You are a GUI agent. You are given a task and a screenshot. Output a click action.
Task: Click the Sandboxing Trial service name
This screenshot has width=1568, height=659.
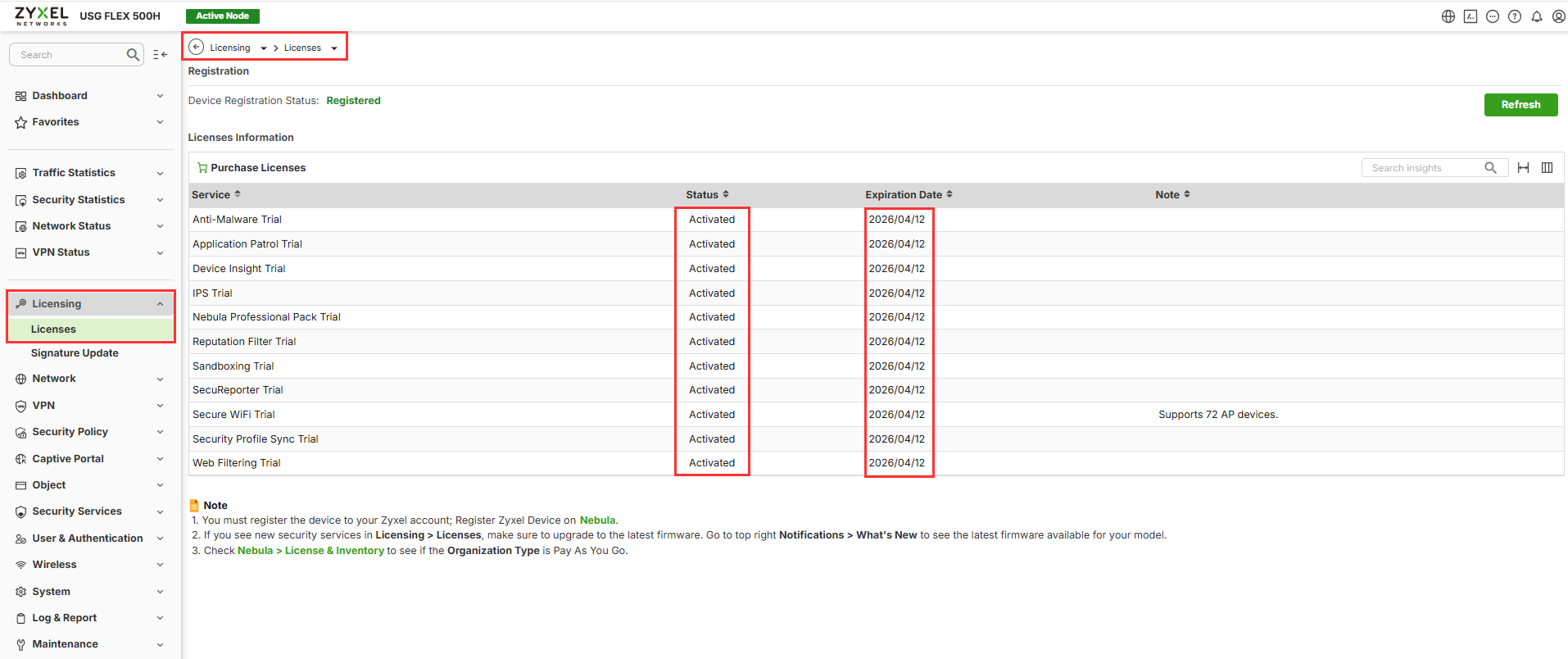click(233, 366)
